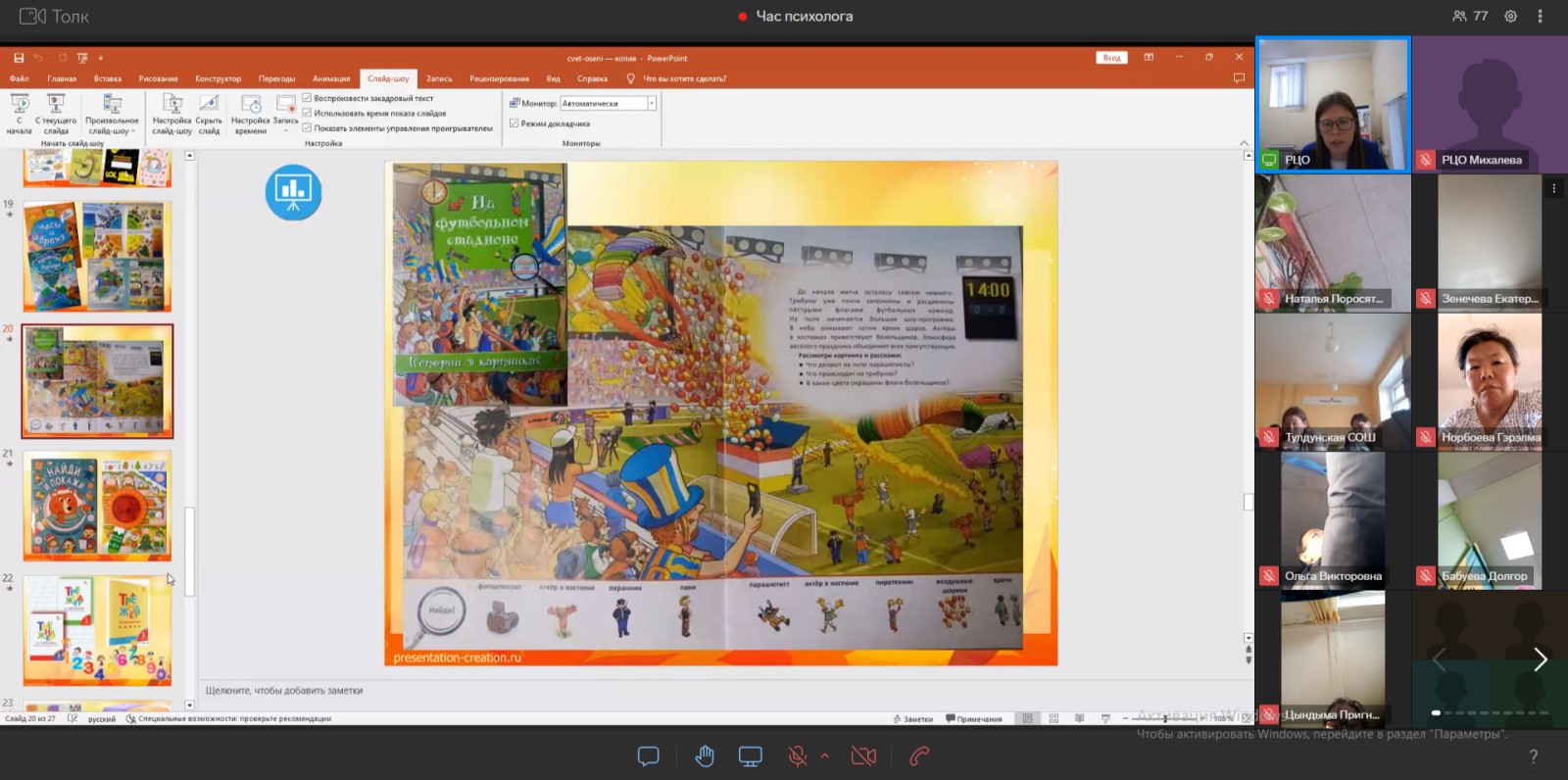Toggle 'Использовать время показа слайдов' checkbox

pyautogui.click(x=307, y=113)
